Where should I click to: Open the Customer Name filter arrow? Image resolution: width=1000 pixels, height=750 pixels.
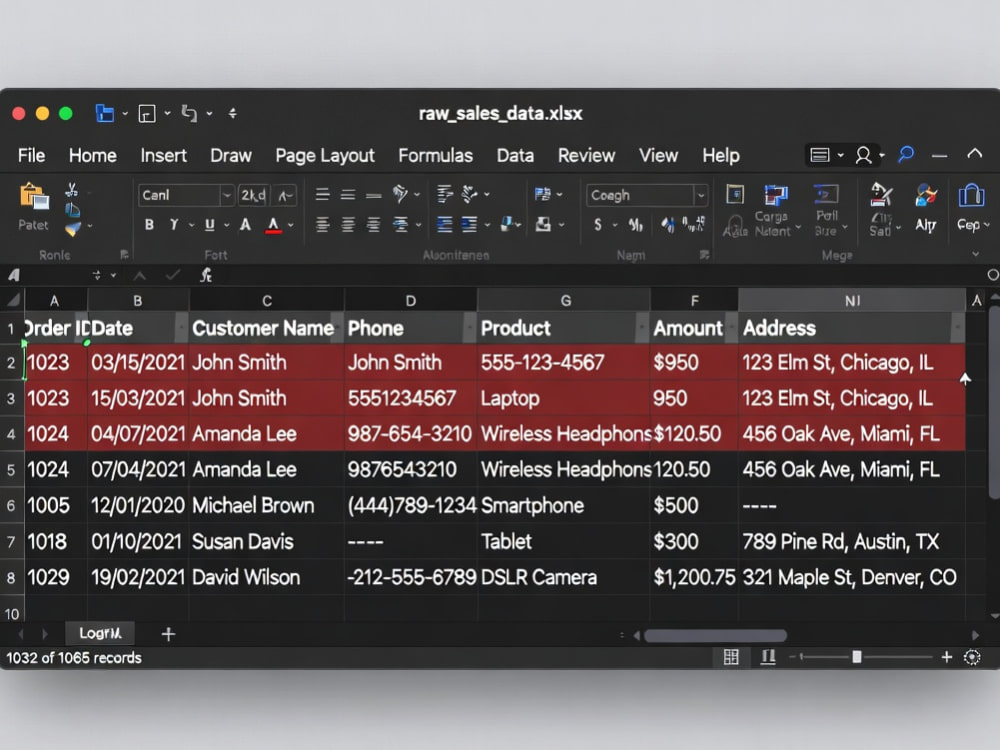pyautogui.click(x=338, y=328)
